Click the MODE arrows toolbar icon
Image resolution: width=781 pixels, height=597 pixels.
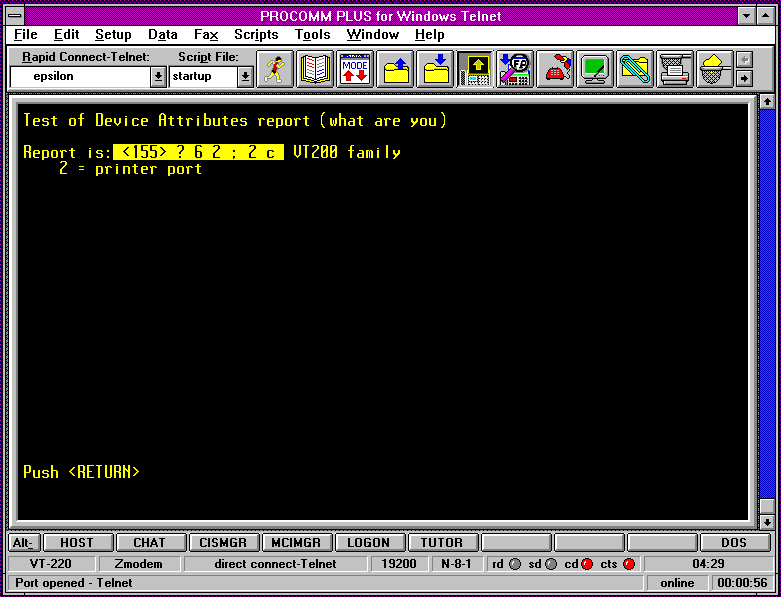click(x=355, y=69)
